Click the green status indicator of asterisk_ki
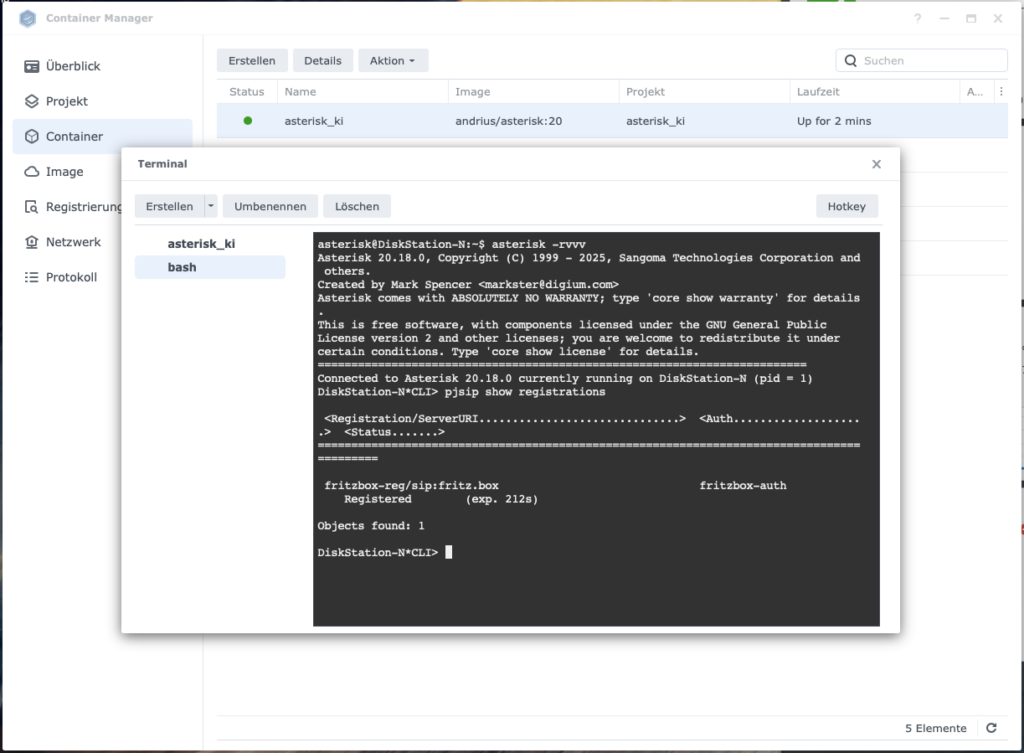The width and height of the screenshot is (1024, 753). click(x=247, y=121)
